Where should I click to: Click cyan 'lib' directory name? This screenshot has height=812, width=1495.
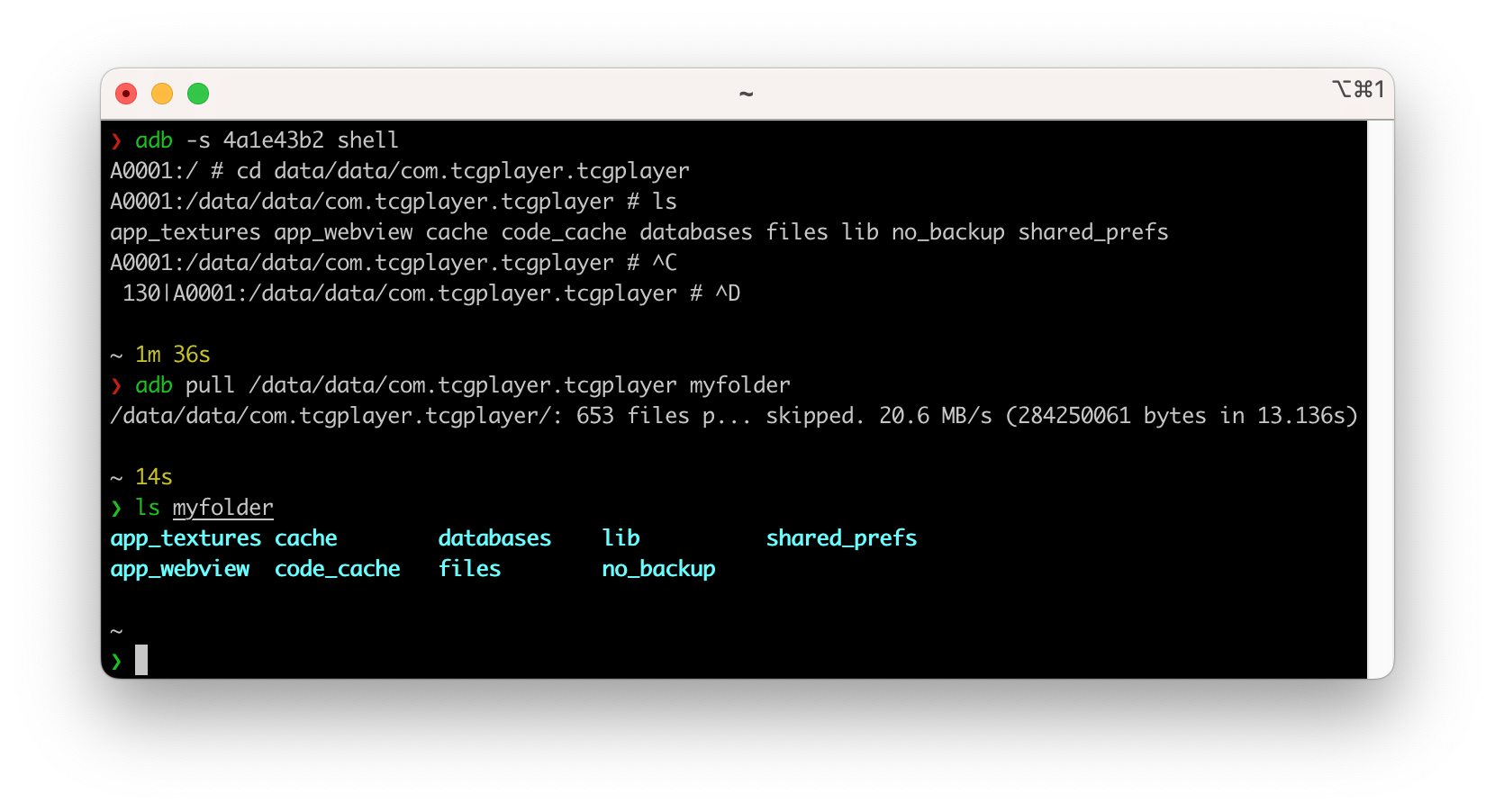621,538
